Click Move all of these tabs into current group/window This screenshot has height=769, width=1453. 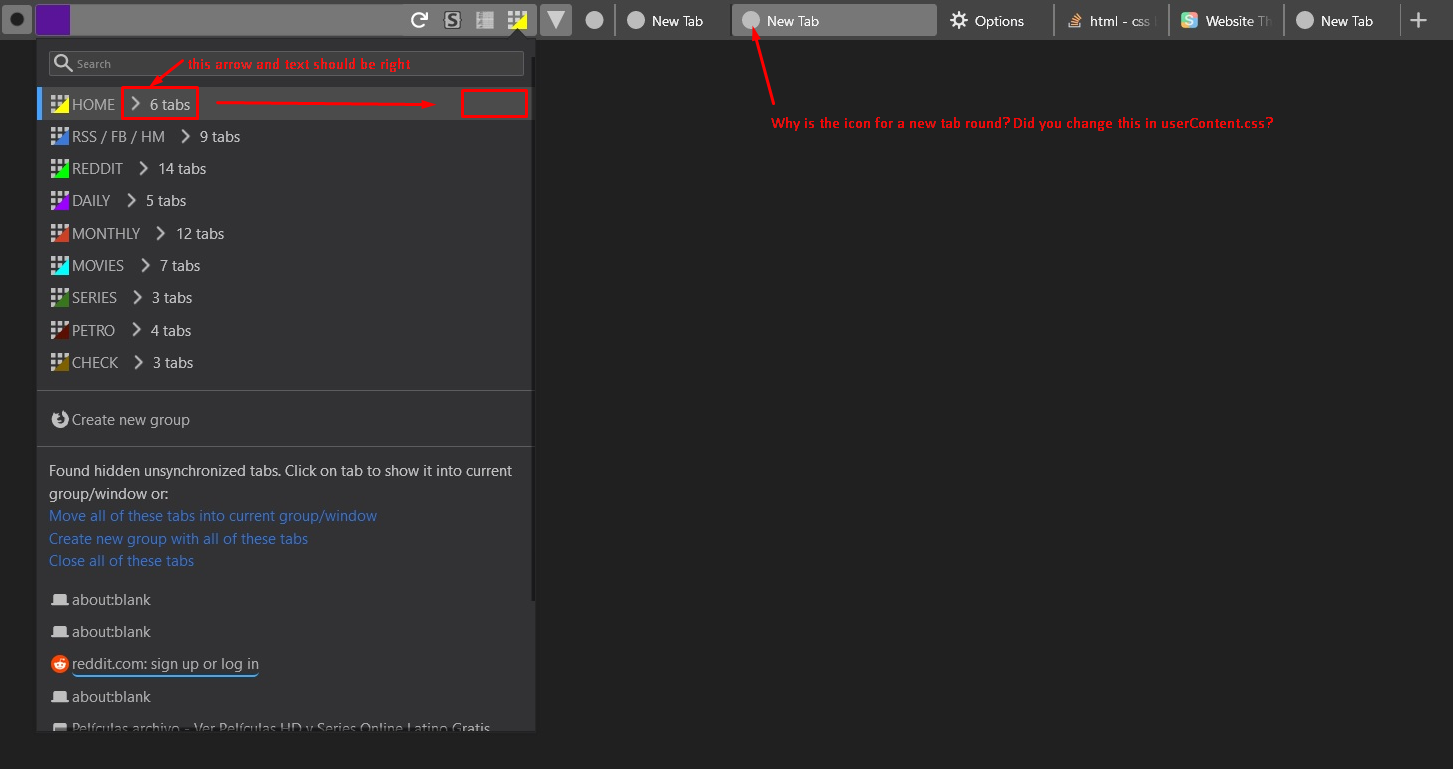[x=213, y=516]
